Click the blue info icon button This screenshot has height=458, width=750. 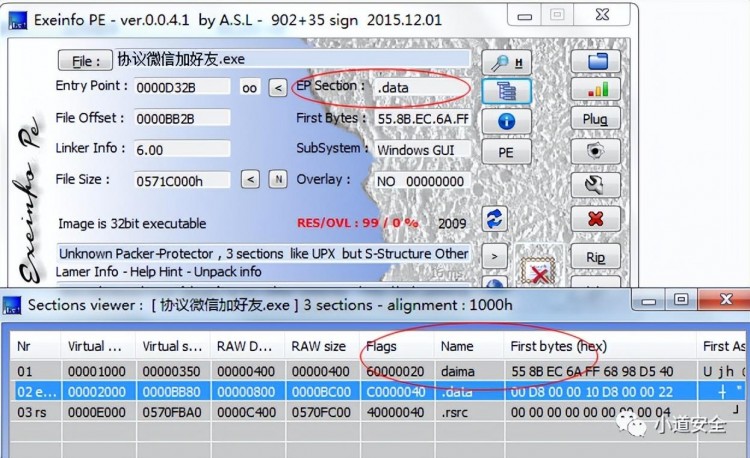pyautogui.click(x=506, y=121)
